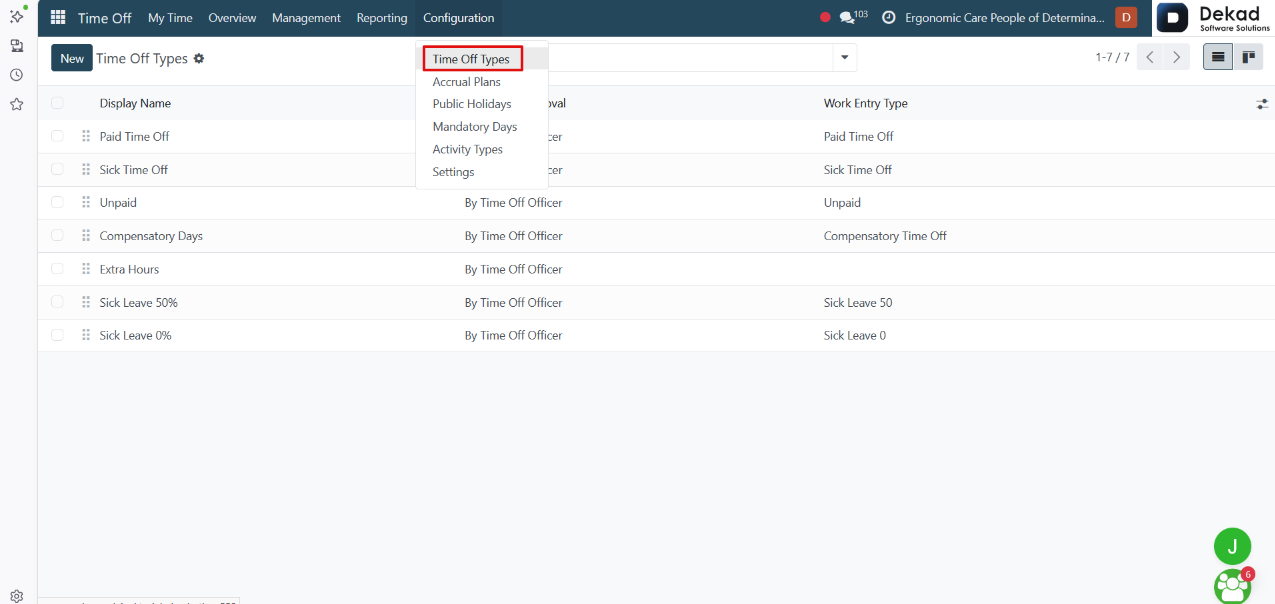
Task: Grab the drag handle of Extra Hours
Action: (86, 269)
